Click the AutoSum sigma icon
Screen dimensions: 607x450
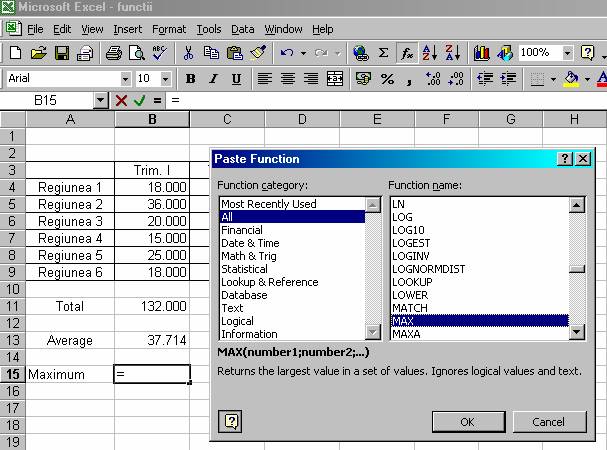[383, 53]
